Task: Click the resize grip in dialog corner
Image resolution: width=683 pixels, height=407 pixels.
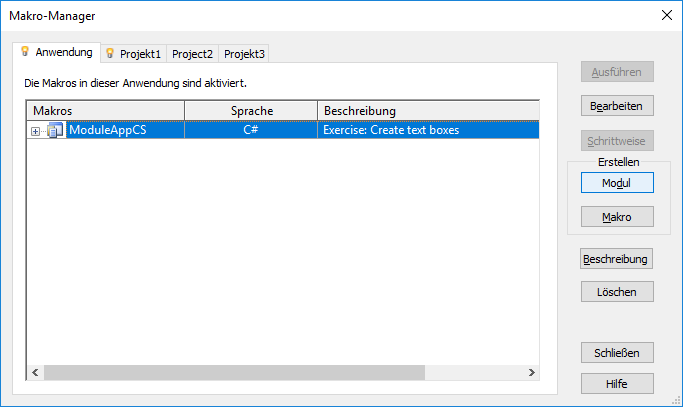Action: click(x=676, y=400)
